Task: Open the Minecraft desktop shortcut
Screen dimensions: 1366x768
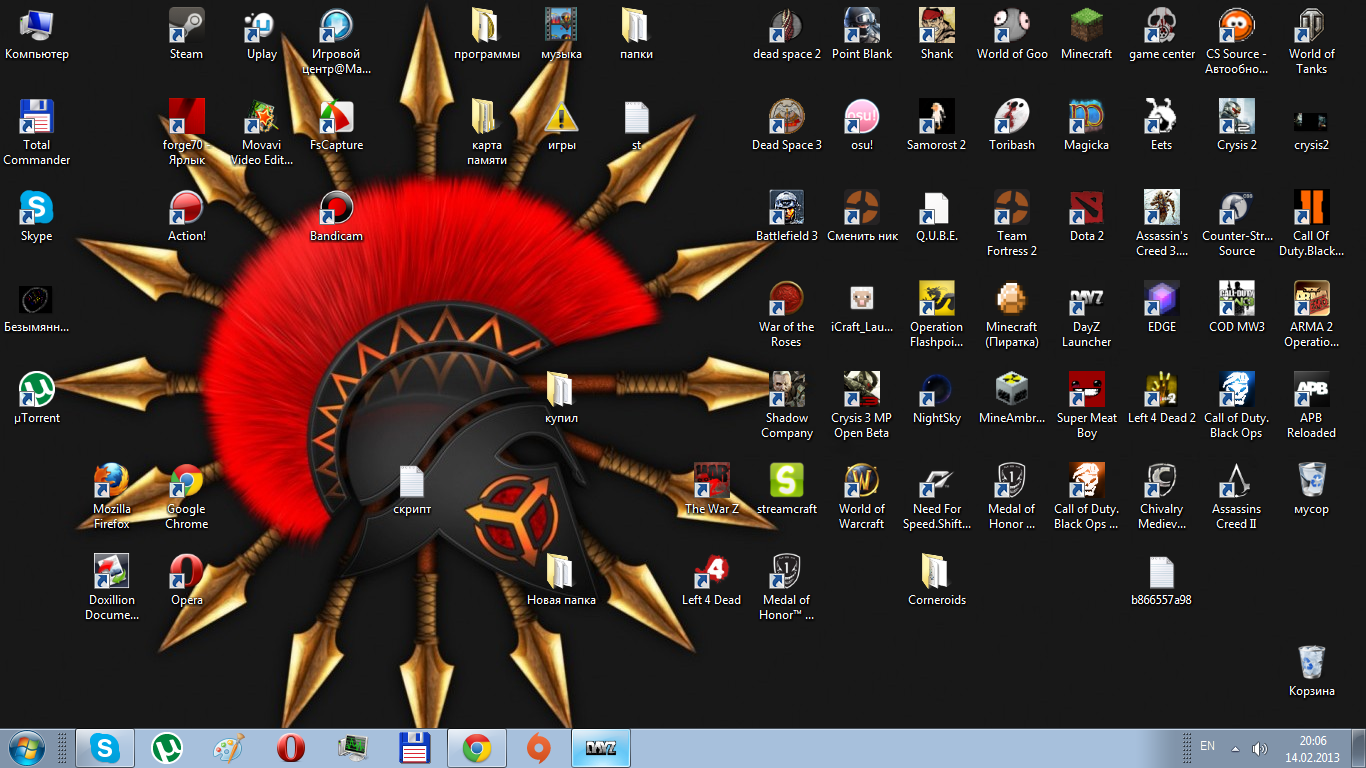Action: click(x=1087, y=35)
